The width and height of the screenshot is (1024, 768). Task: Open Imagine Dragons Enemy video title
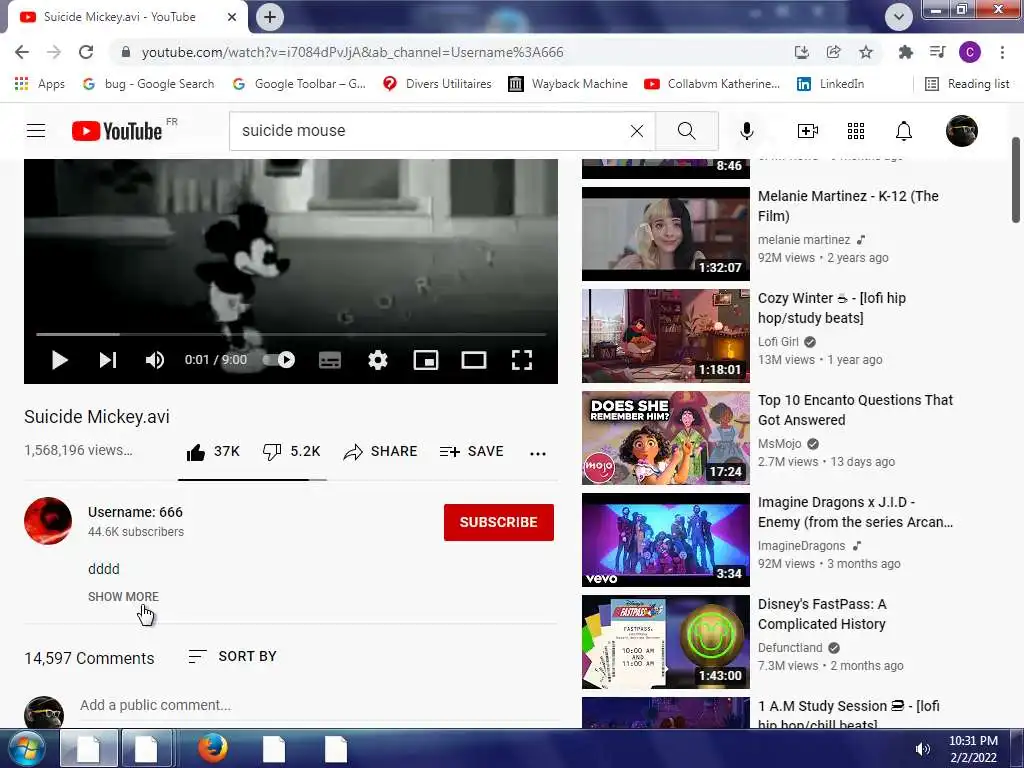coord(855,512)
